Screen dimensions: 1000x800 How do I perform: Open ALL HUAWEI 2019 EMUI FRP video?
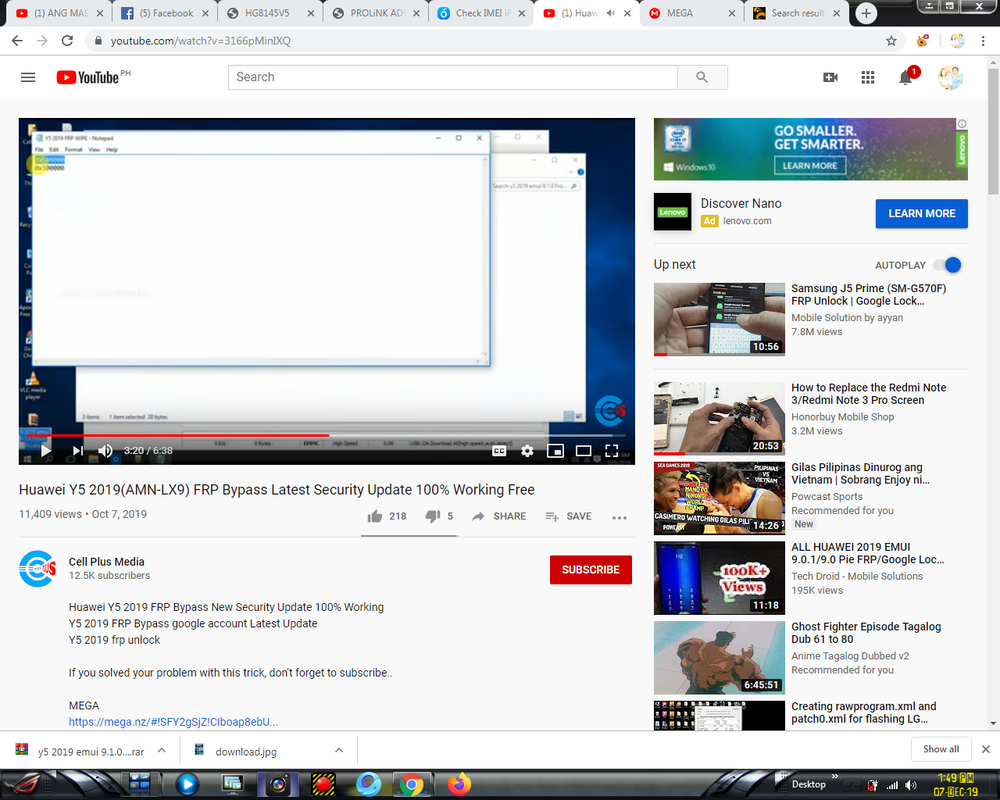pyautogui.click(x=867, y=553)
